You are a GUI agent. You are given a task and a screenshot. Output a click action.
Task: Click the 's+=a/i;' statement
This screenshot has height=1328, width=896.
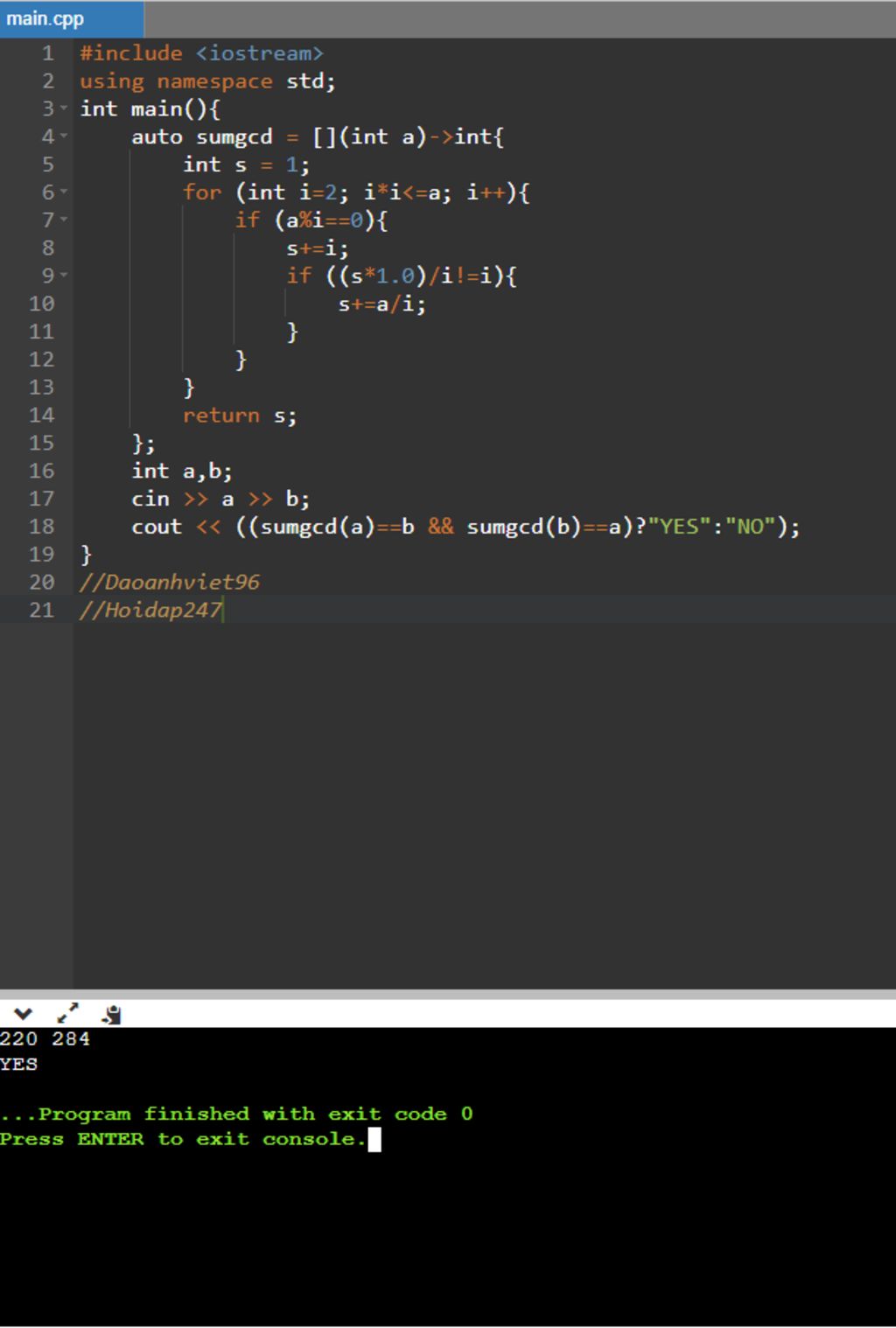point(382,304)
